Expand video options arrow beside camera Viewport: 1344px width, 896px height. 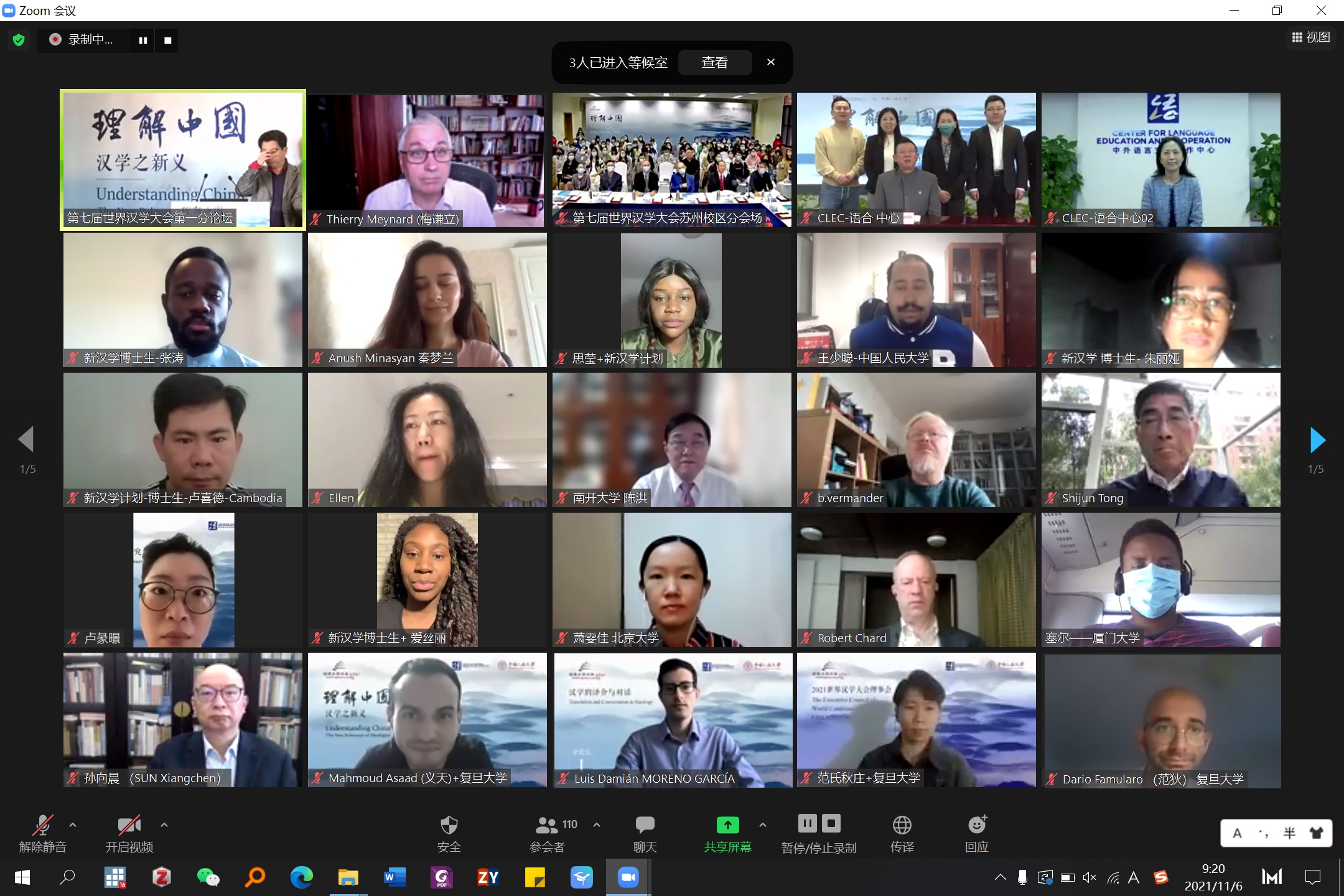pyautogui.click(x=164, y=825)
